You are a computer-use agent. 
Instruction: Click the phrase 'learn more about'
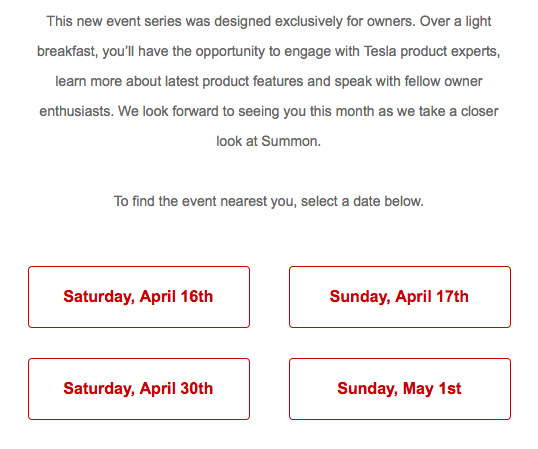coord(108,81)
